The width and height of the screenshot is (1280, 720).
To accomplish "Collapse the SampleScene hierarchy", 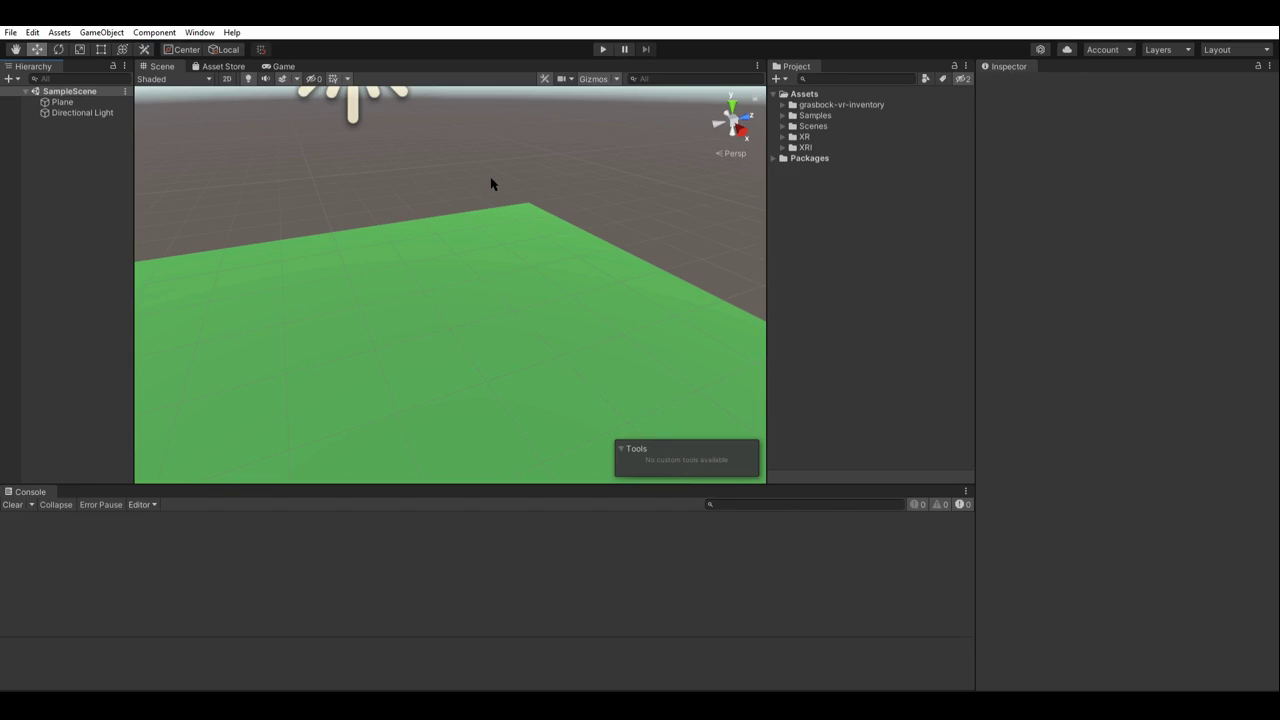I will 25,91.
